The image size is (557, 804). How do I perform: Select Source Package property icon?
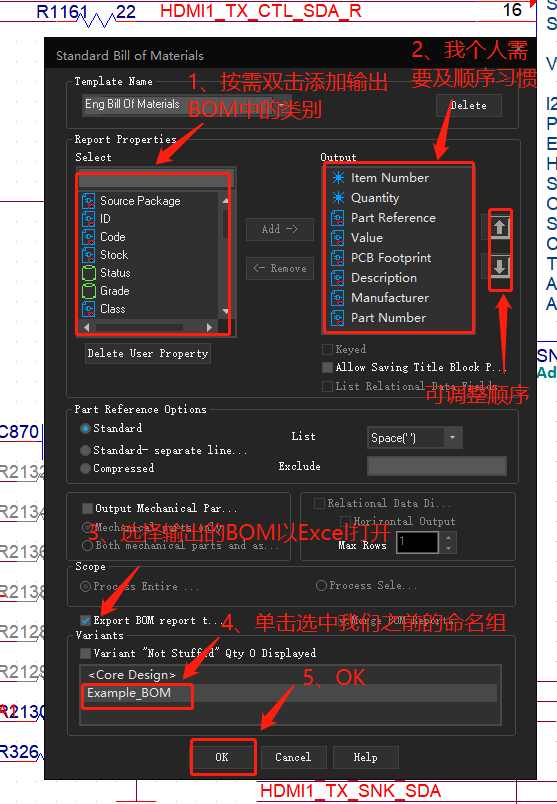pos(89,200)
